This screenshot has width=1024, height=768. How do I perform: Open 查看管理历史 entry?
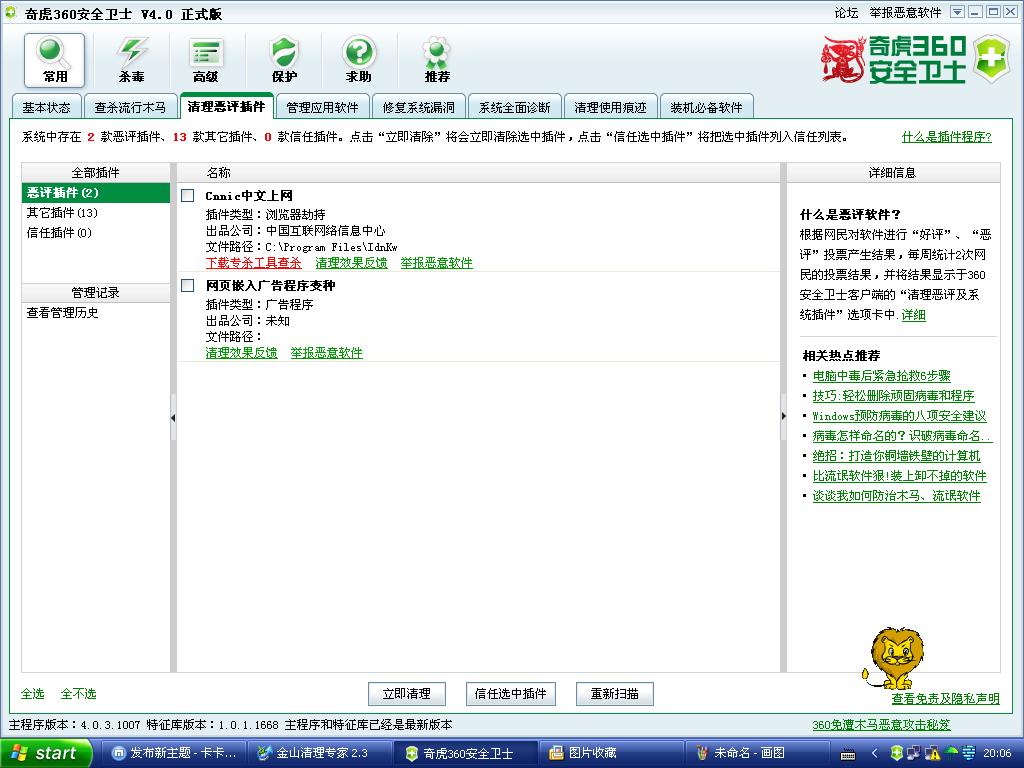click(x=63, y=313)
